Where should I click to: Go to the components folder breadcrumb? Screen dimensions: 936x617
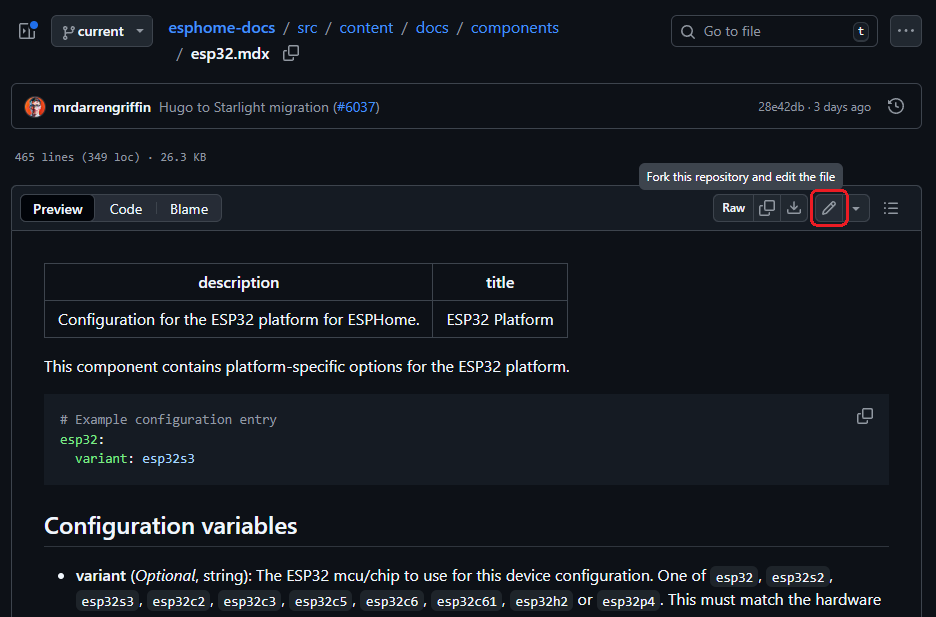click(515, 28)
